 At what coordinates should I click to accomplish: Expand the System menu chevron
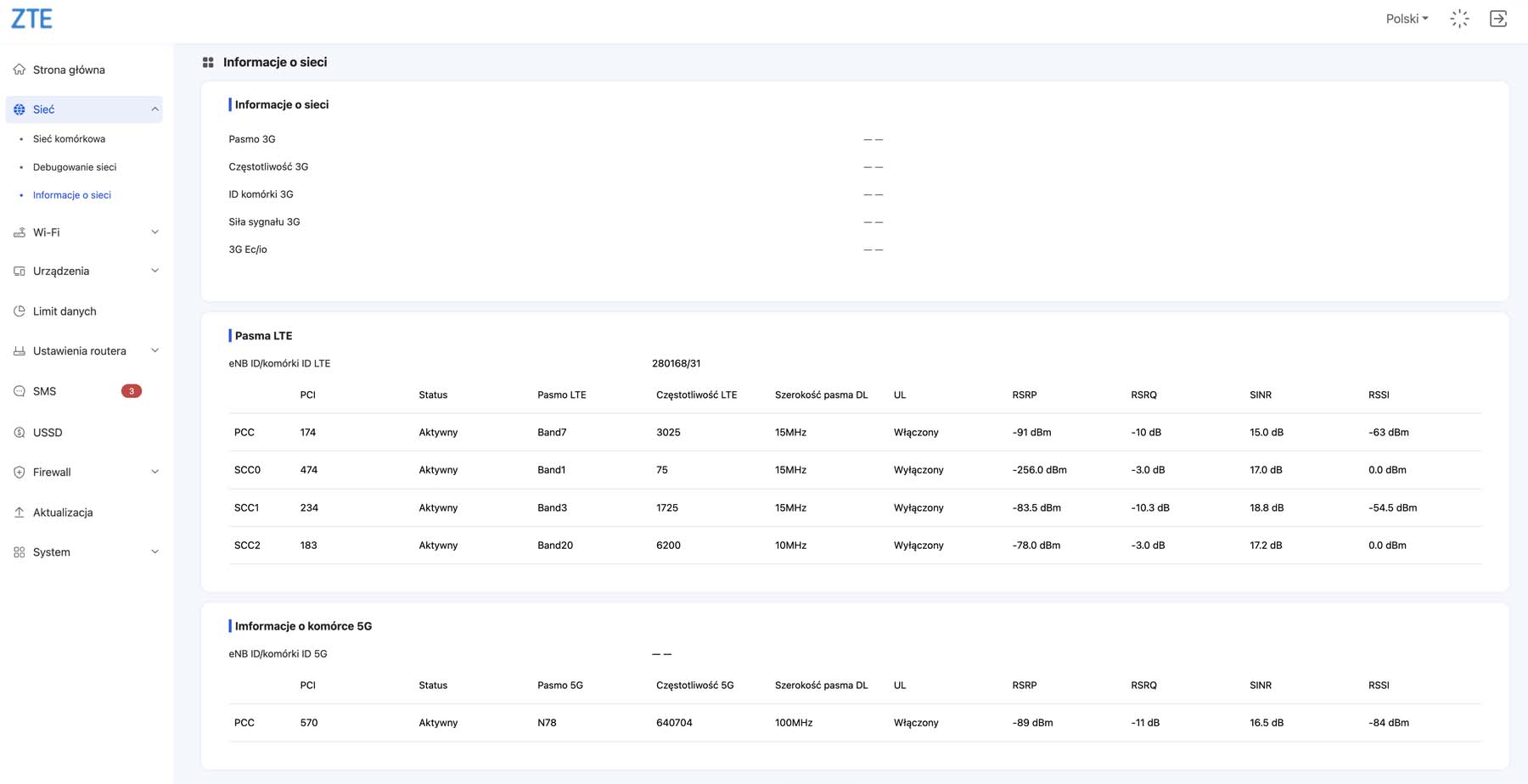(x=154, y=552)
